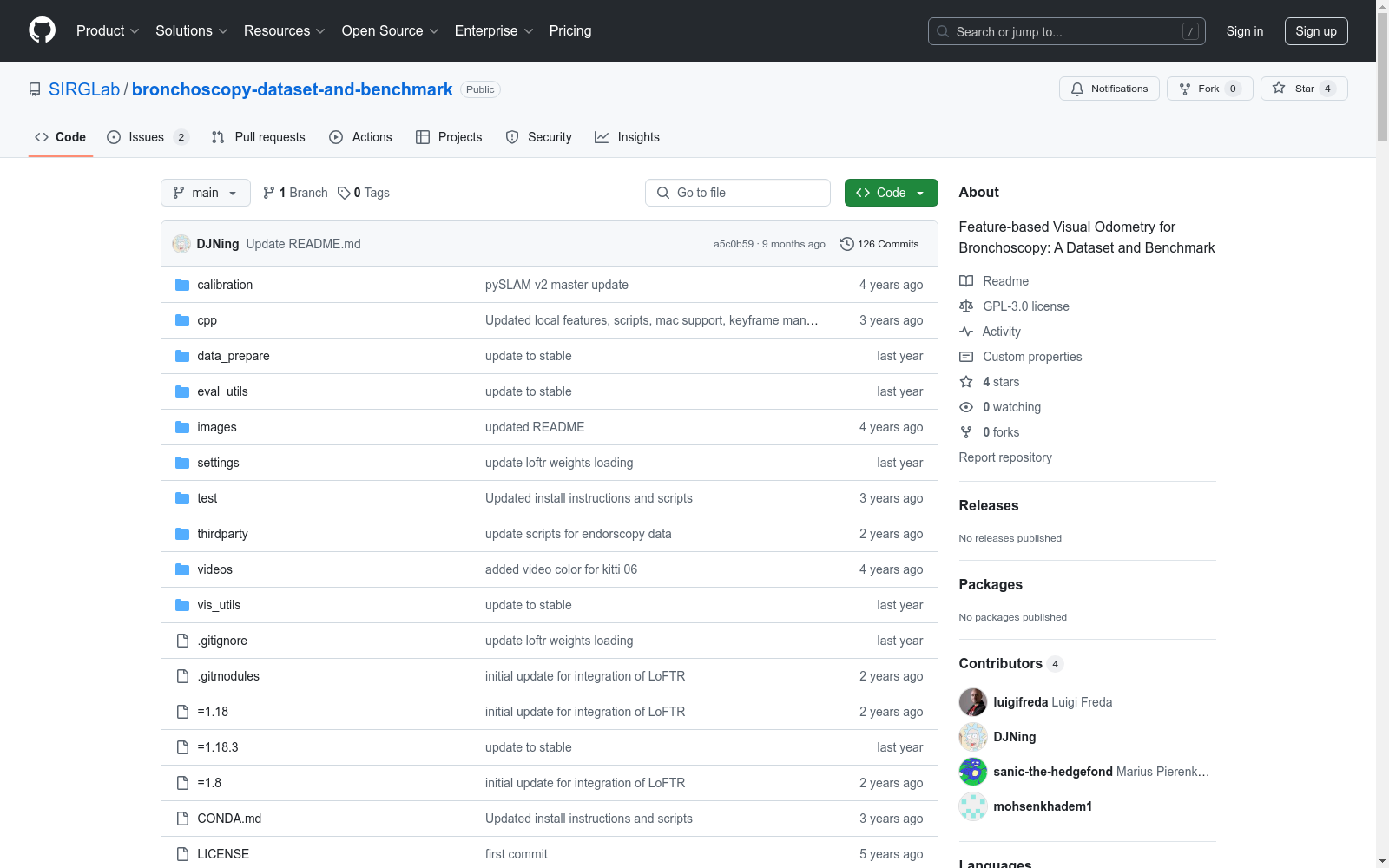Open the 126 Commits link
Screen dimensions: 1389x868
click(879, 244)
